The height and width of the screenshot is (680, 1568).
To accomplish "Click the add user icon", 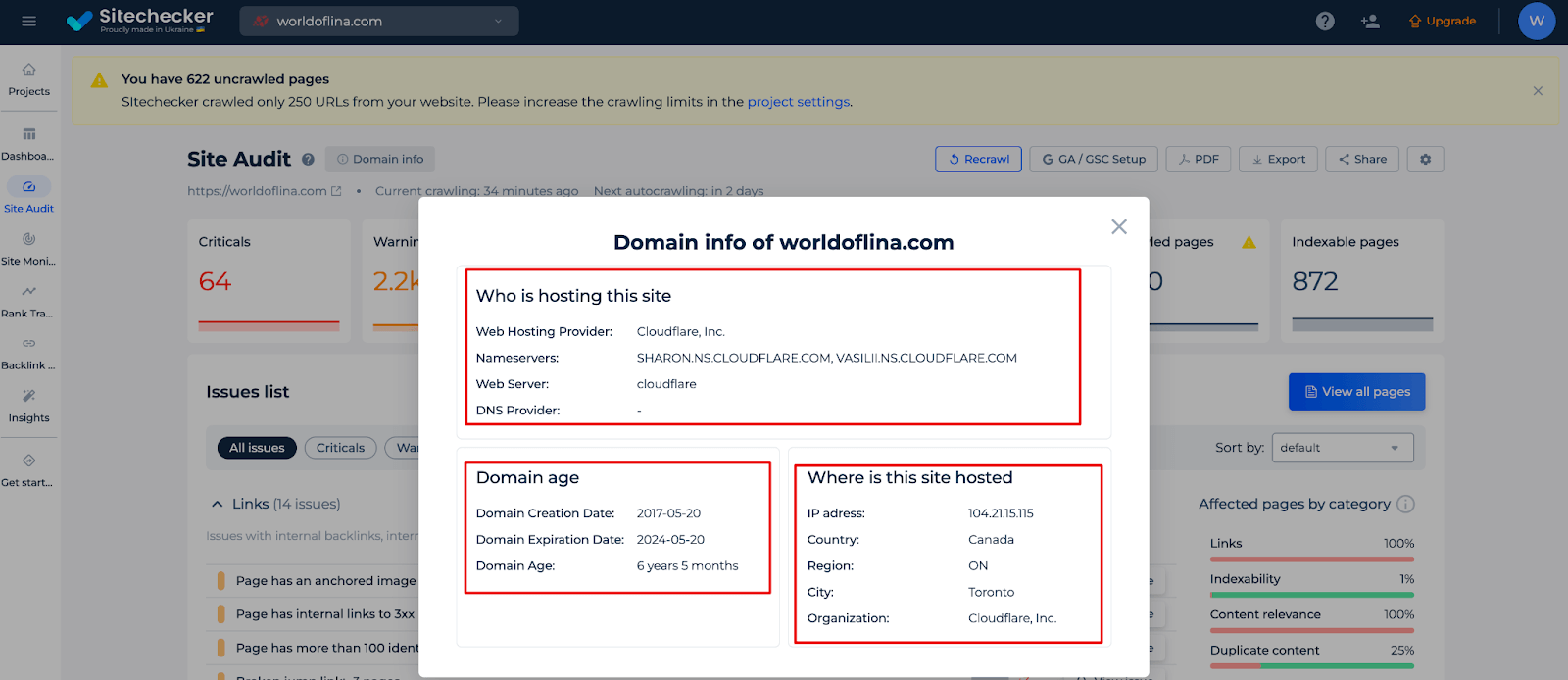I will pyautogui.click(x=1370, y=21).
